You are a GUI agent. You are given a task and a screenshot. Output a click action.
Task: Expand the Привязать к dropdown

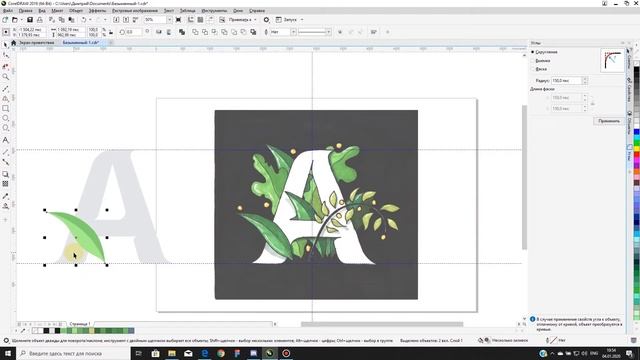point(255,20)
